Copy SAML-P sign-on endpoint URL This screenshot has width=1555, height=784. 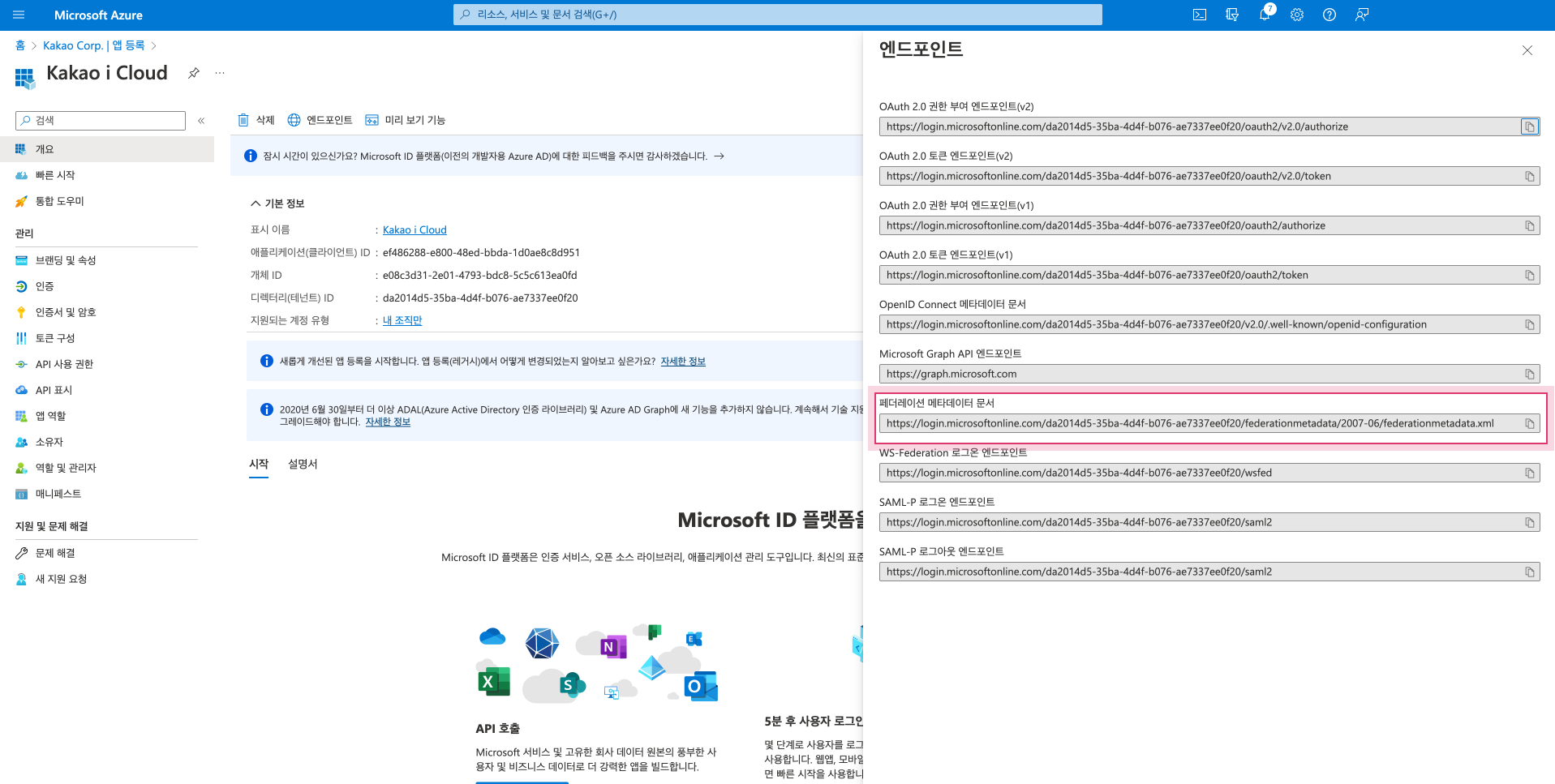click(1530, 522)
